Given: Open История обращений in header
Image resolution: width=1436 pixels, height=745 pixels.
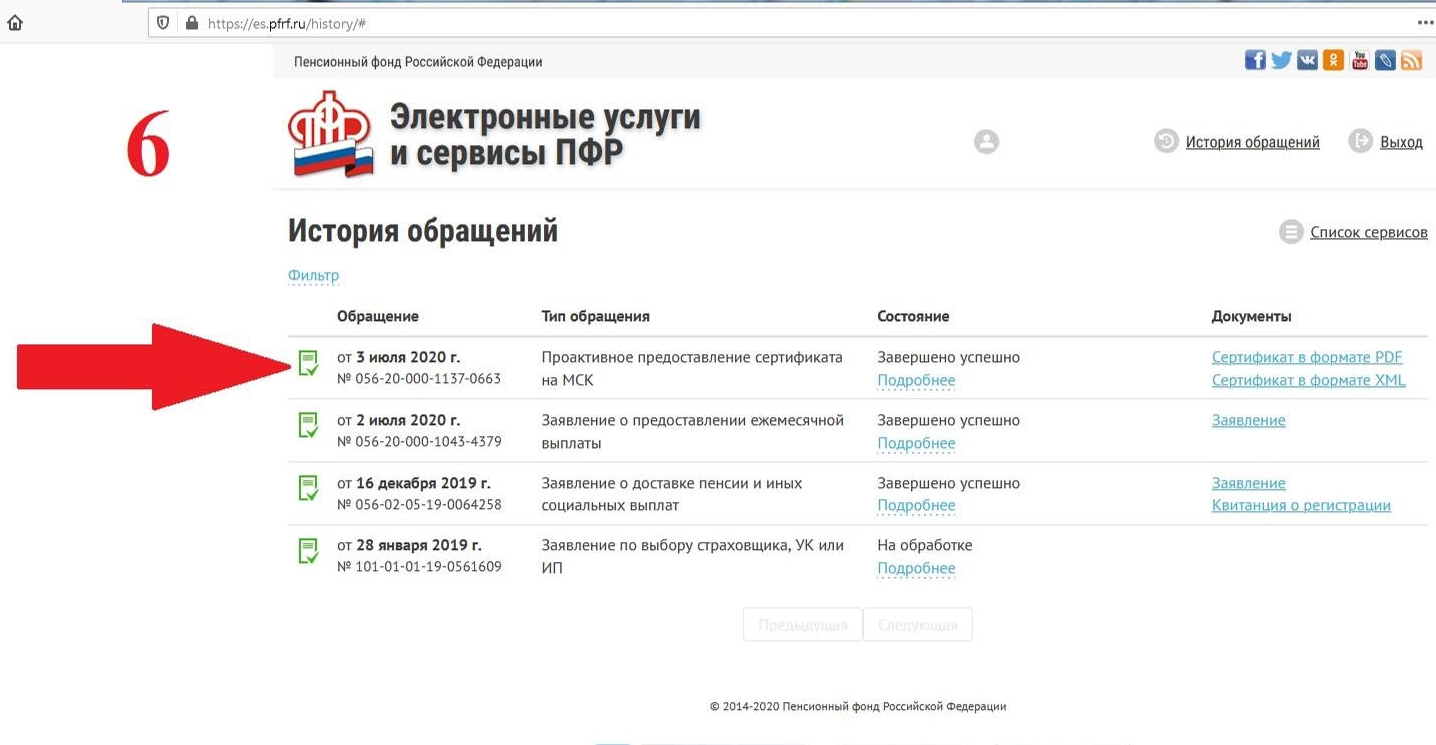Looking at the screenshot, I should pos(1252,142).
